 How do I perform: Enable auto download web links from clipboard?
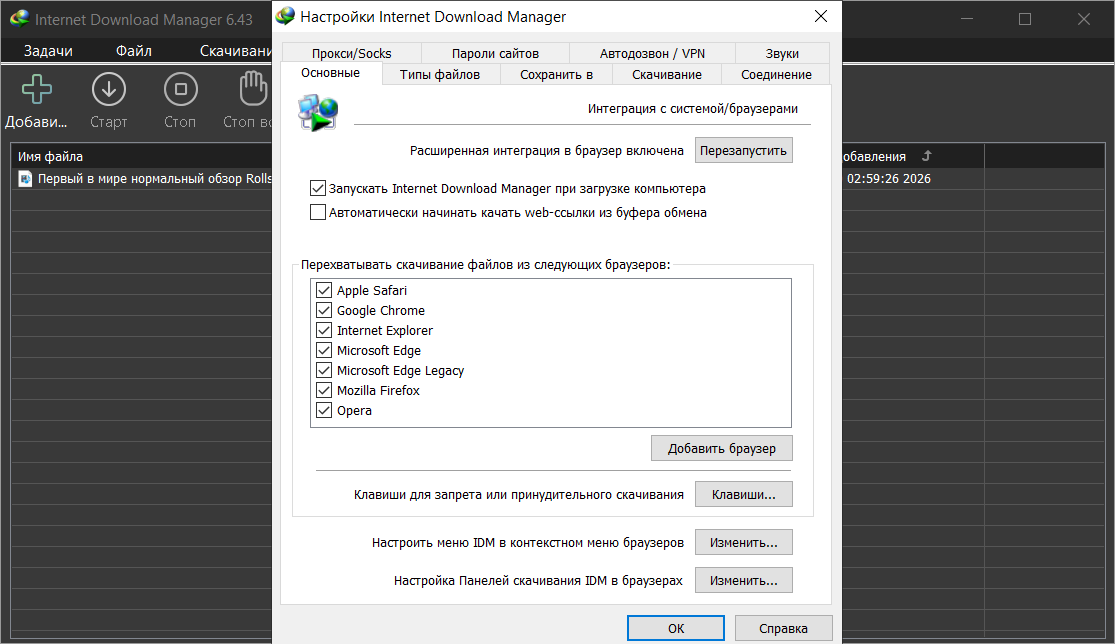[x=318, y=213]
